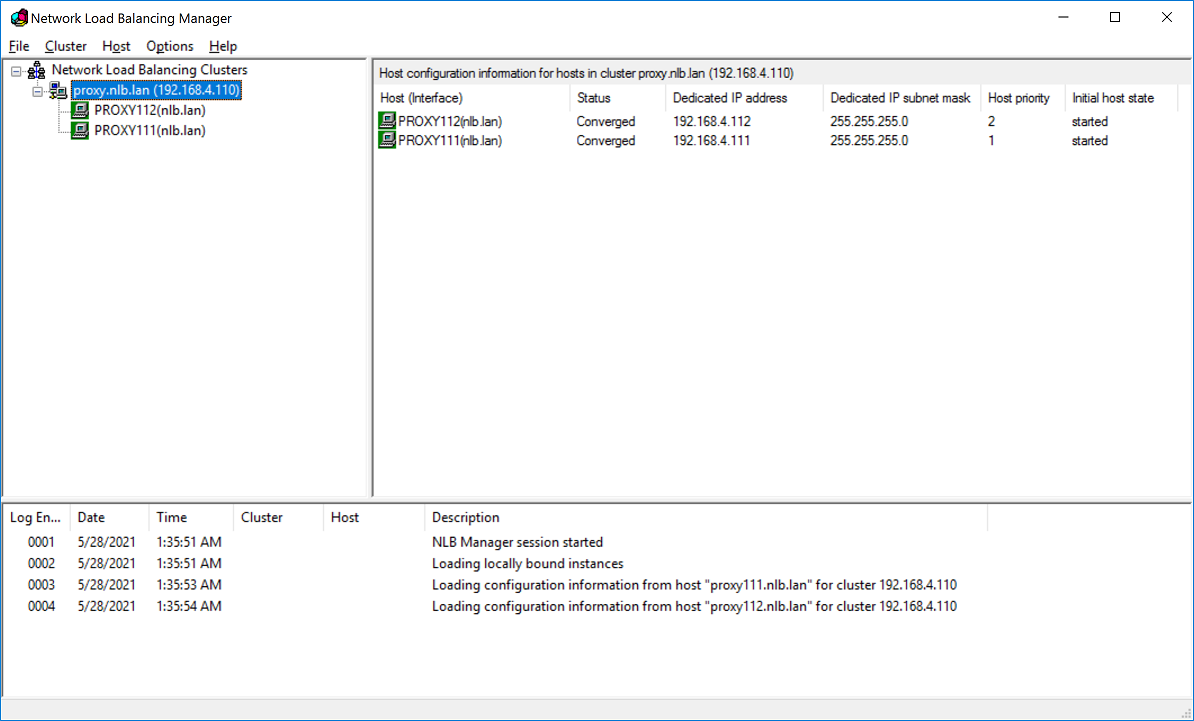Click NLB Manager session started description
The width and height of the screenshot is (1194, 721).
click(517, 542)
